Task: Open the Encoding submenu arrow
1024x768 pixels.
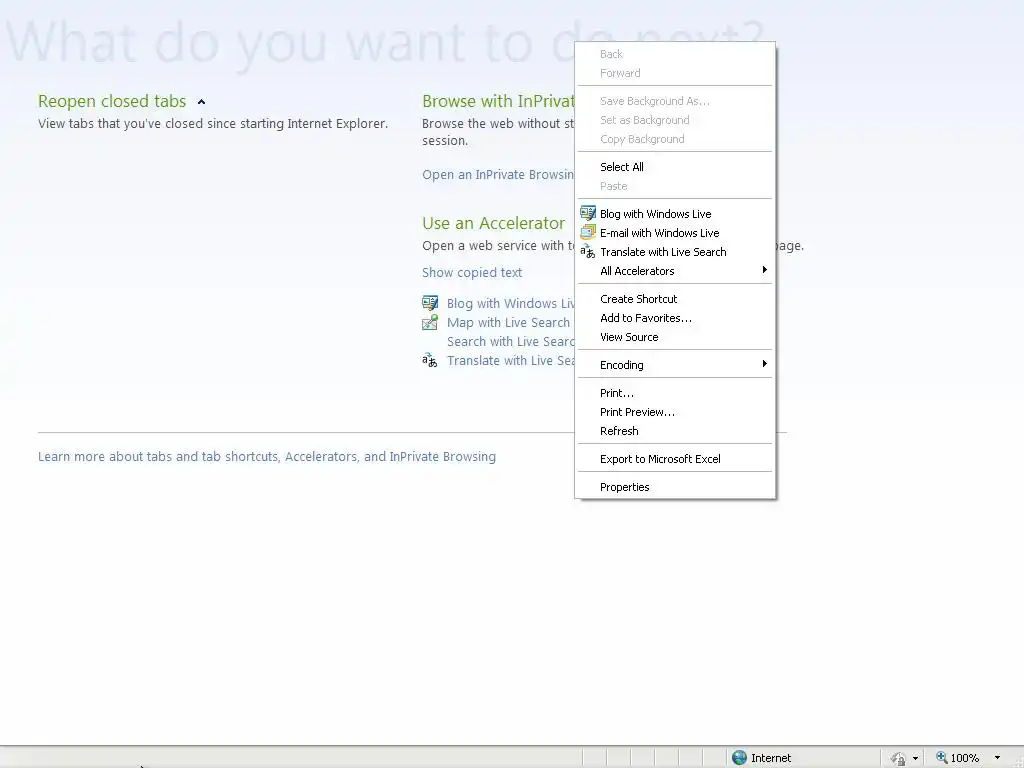Action: [x=764, y=364]
